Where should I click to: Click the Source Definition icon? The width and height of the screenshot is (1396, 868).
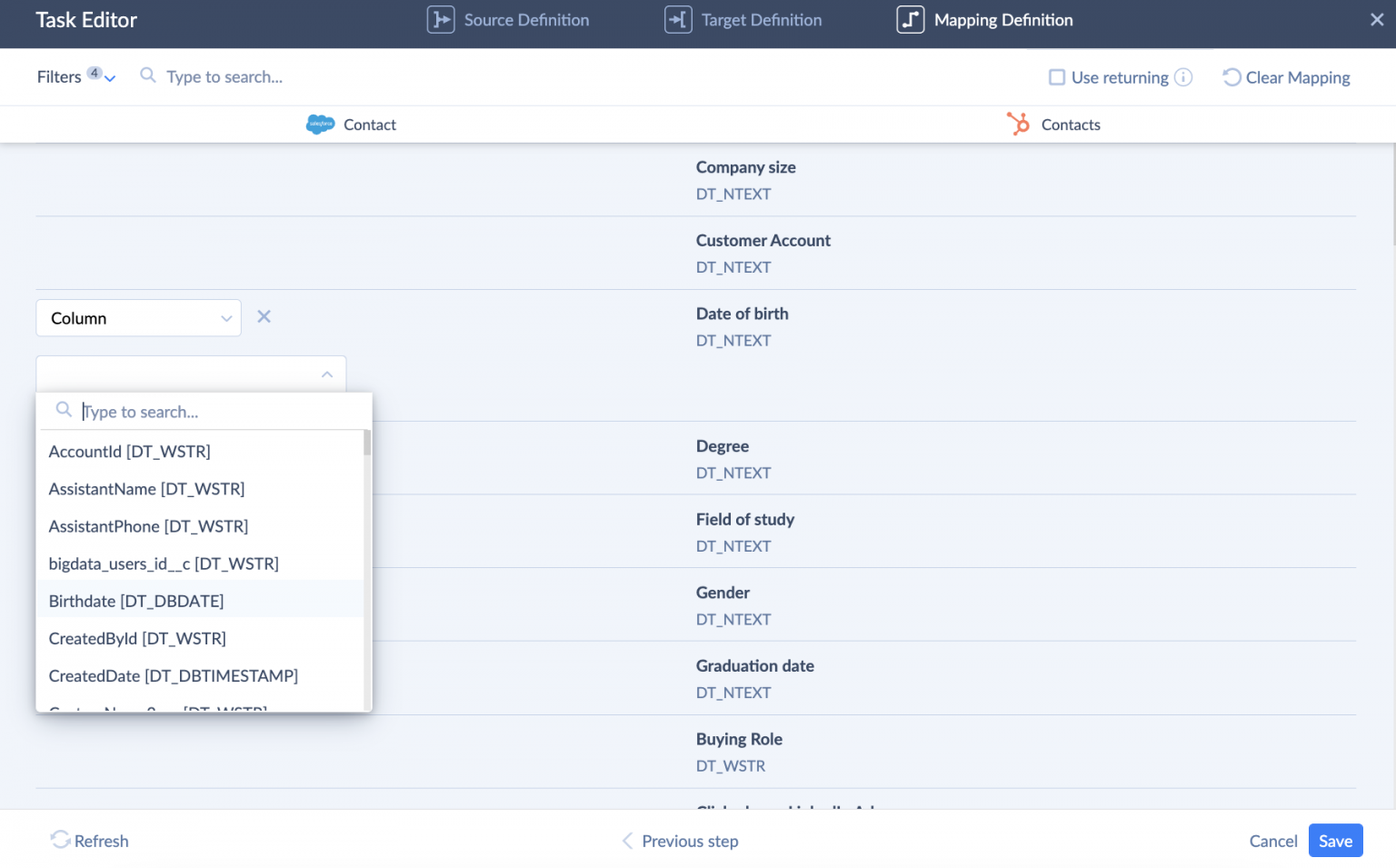pyautogui.click(x=441, y=19)
